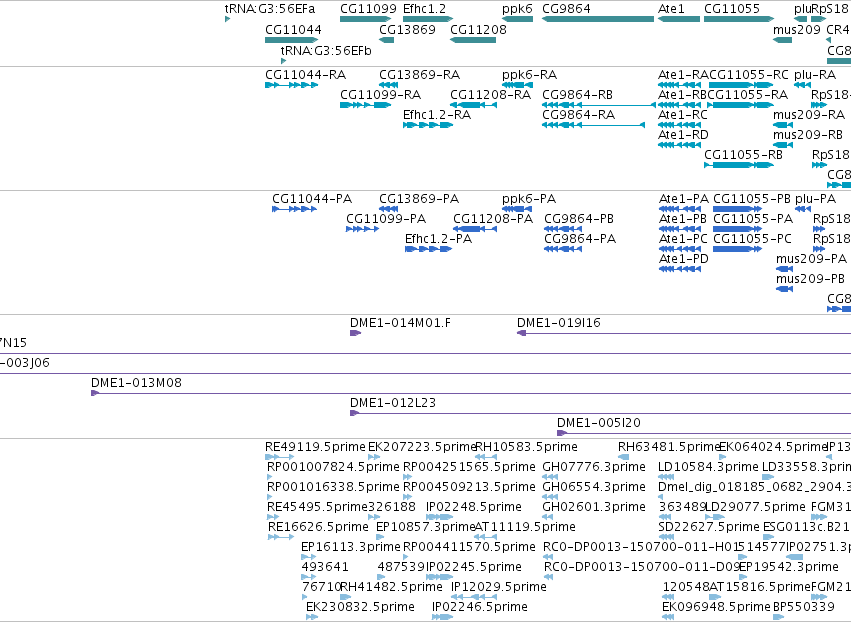Open the mus209-RA transcript label

pos(809,115)
